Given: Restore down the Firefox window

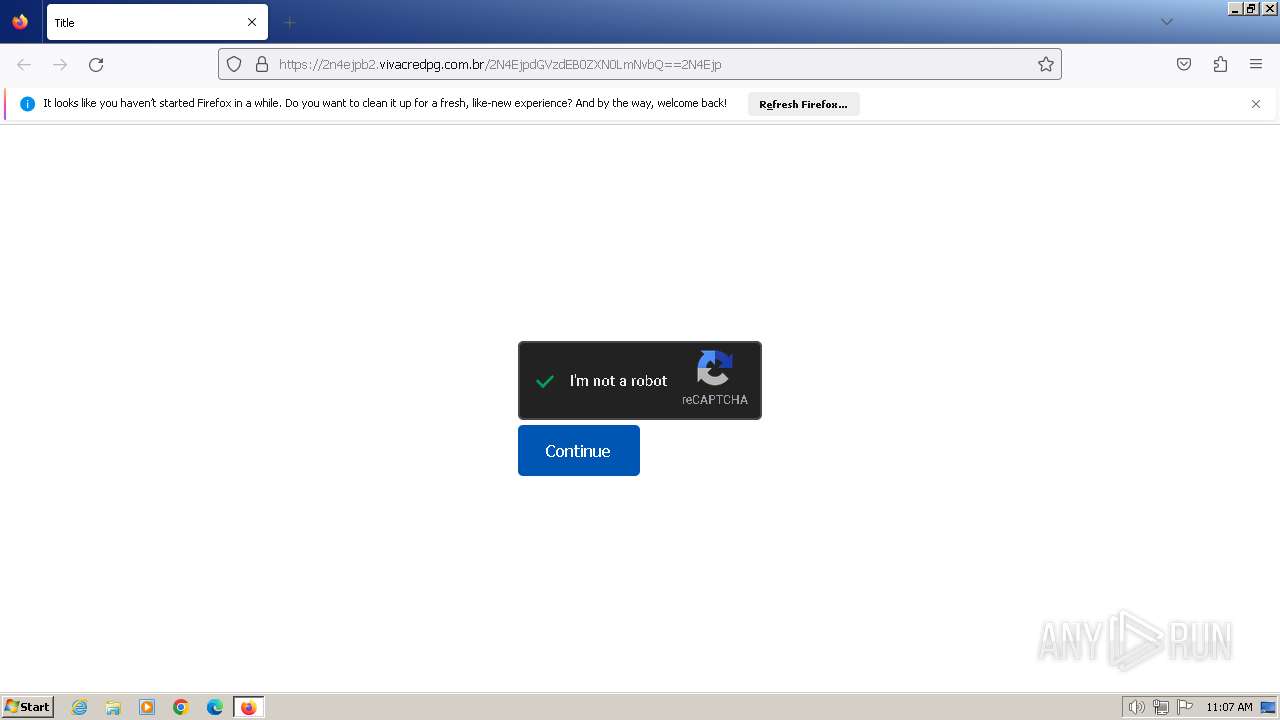Looking at the screenshot, I should tap(1251, 8).
